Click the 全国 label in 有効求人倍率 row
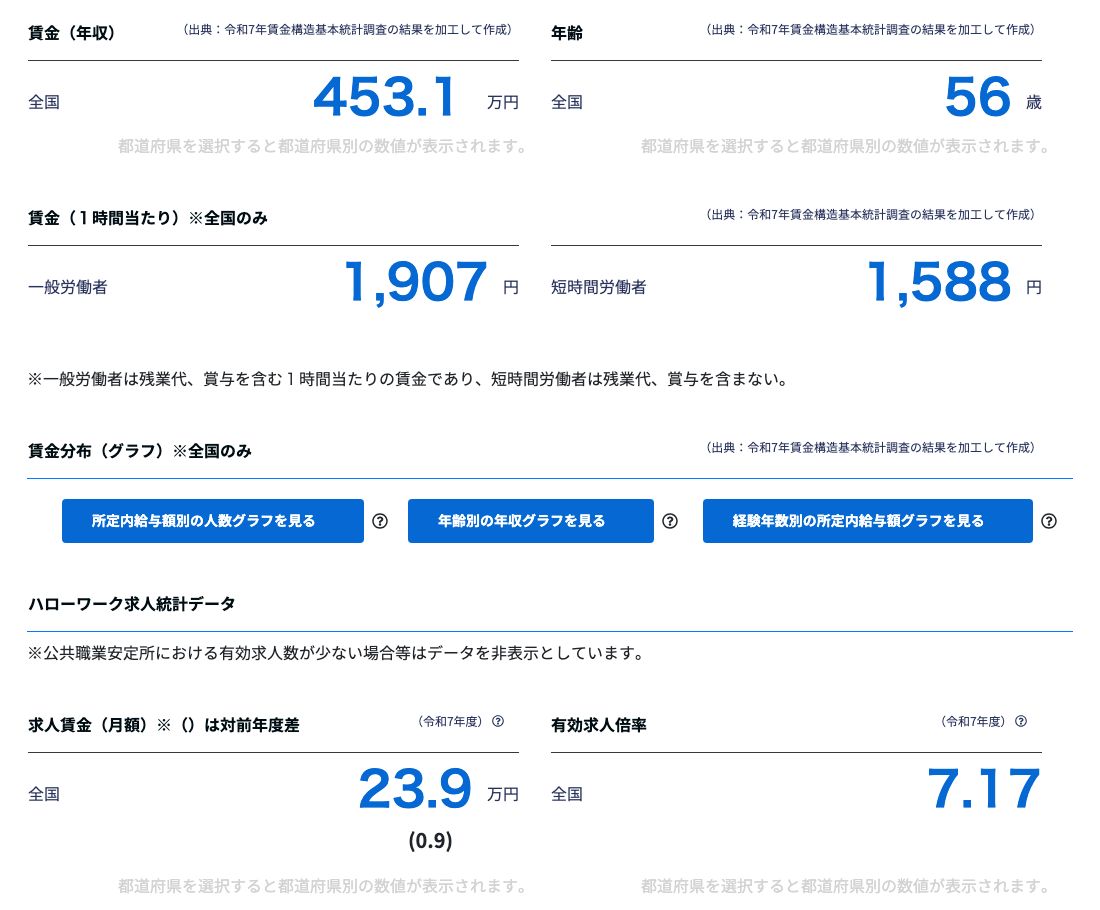The image size is (1100, 910). pyautogui.click(x=567, y=794)
